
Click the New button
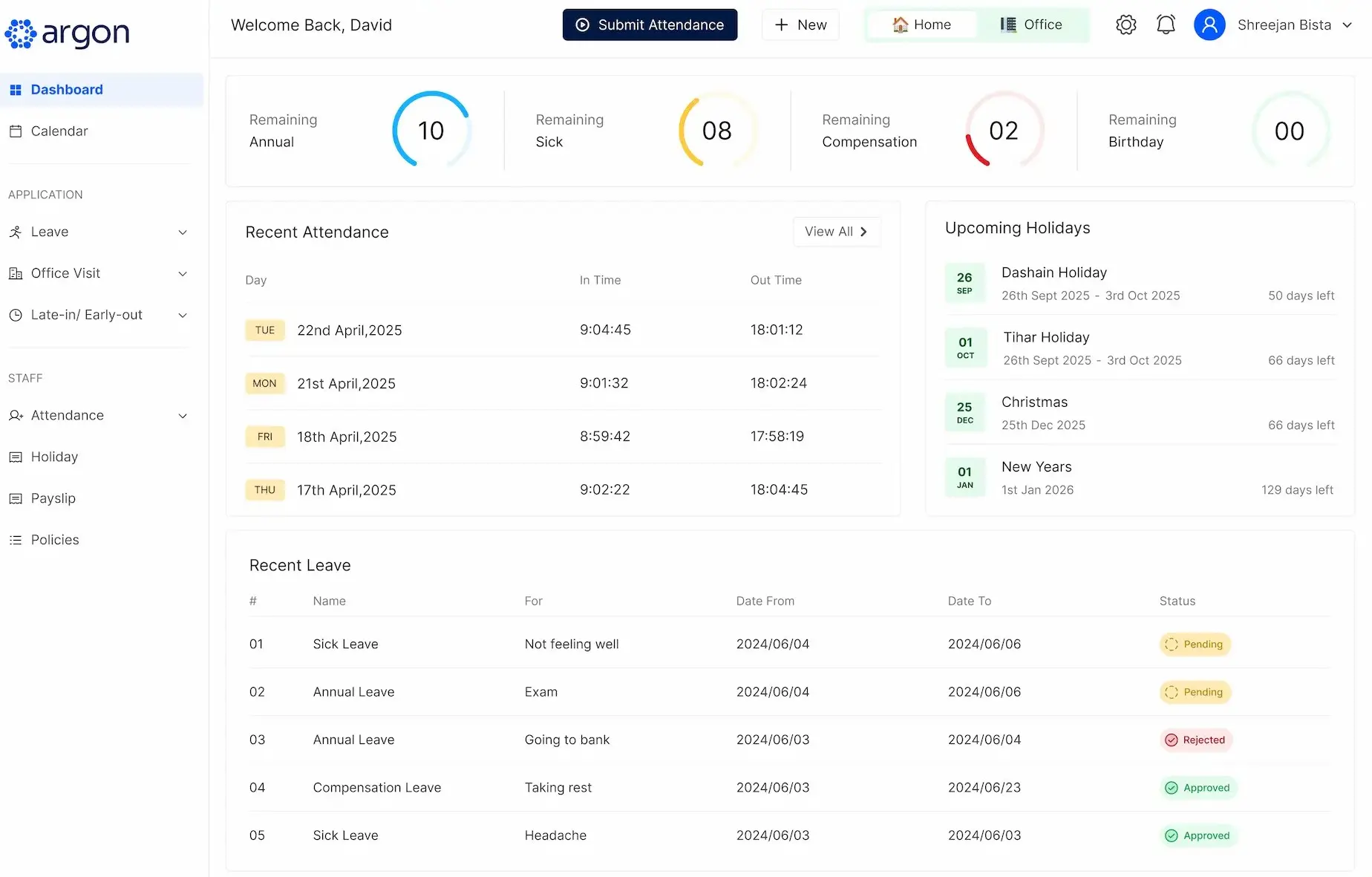pos(800,25)
